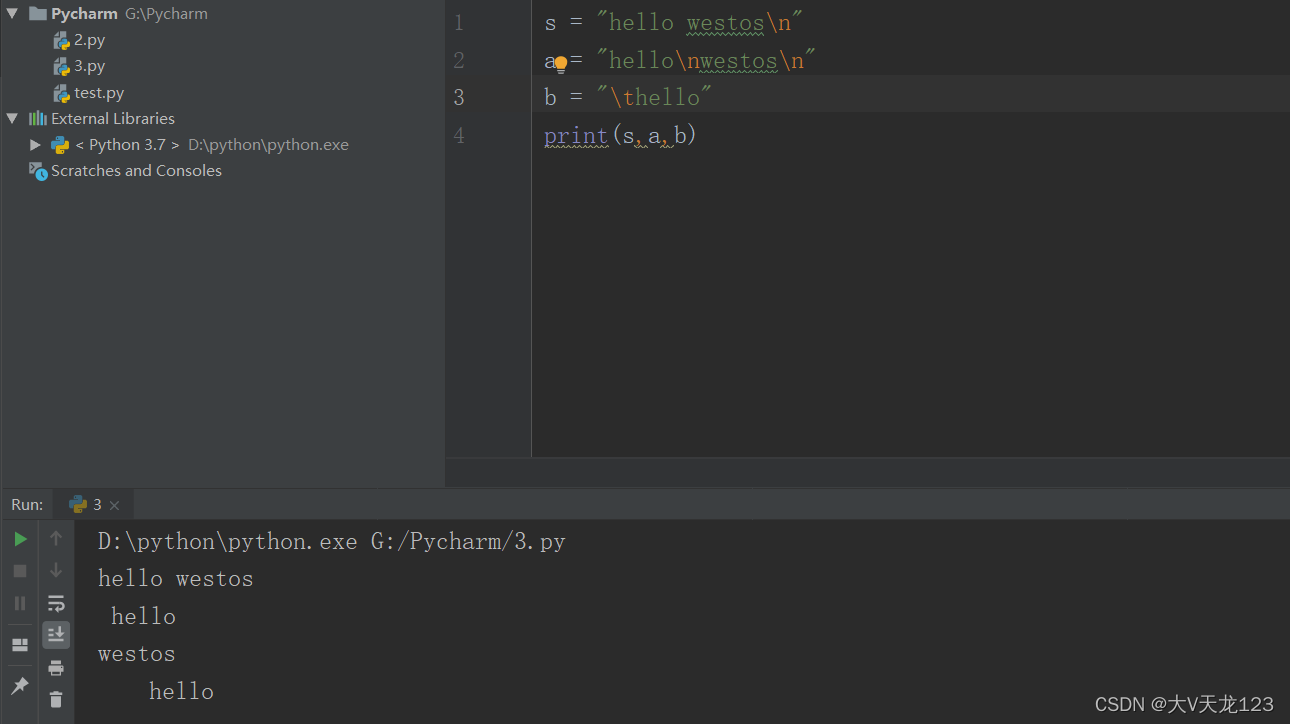This screenshot has width=1290, height=724.
Task: Click the Scratches and Consoles icon
Action: [x=38, y=171]
